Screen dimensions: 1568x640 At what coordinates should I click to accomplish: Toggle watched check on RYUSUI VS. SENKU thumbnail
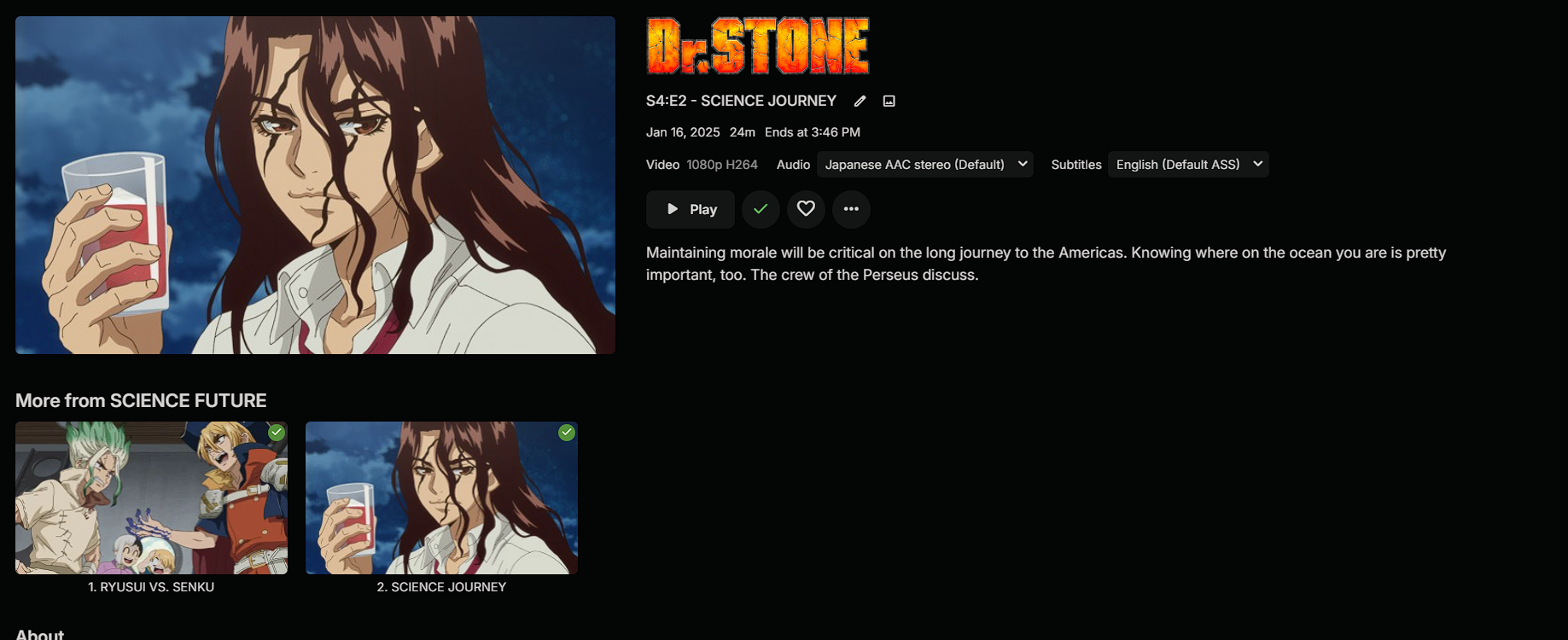click(277, 433)
